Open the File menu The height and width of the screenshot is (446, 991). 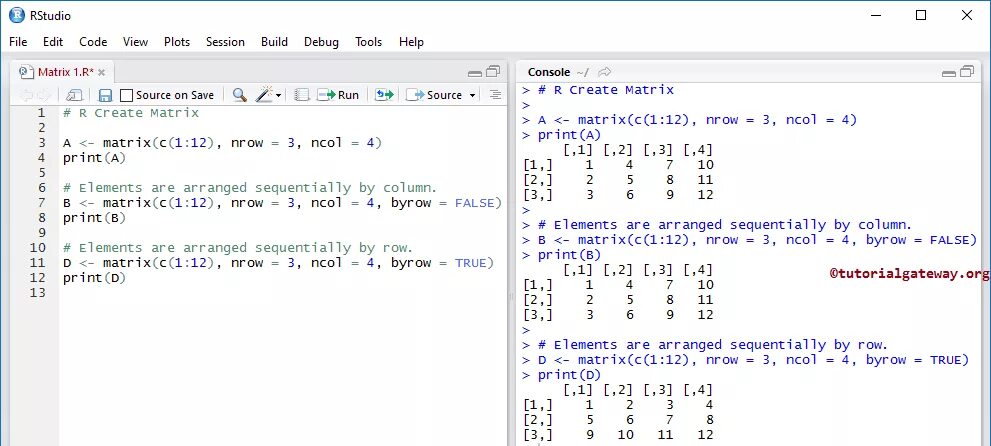tap(18, 42)
